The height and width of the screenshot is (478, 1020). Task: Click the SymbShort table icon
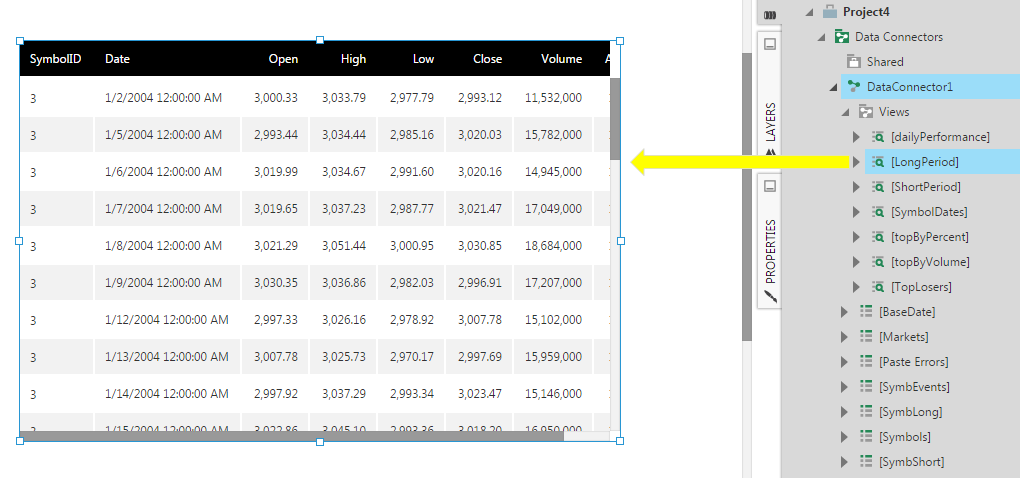tap(866, 462)
